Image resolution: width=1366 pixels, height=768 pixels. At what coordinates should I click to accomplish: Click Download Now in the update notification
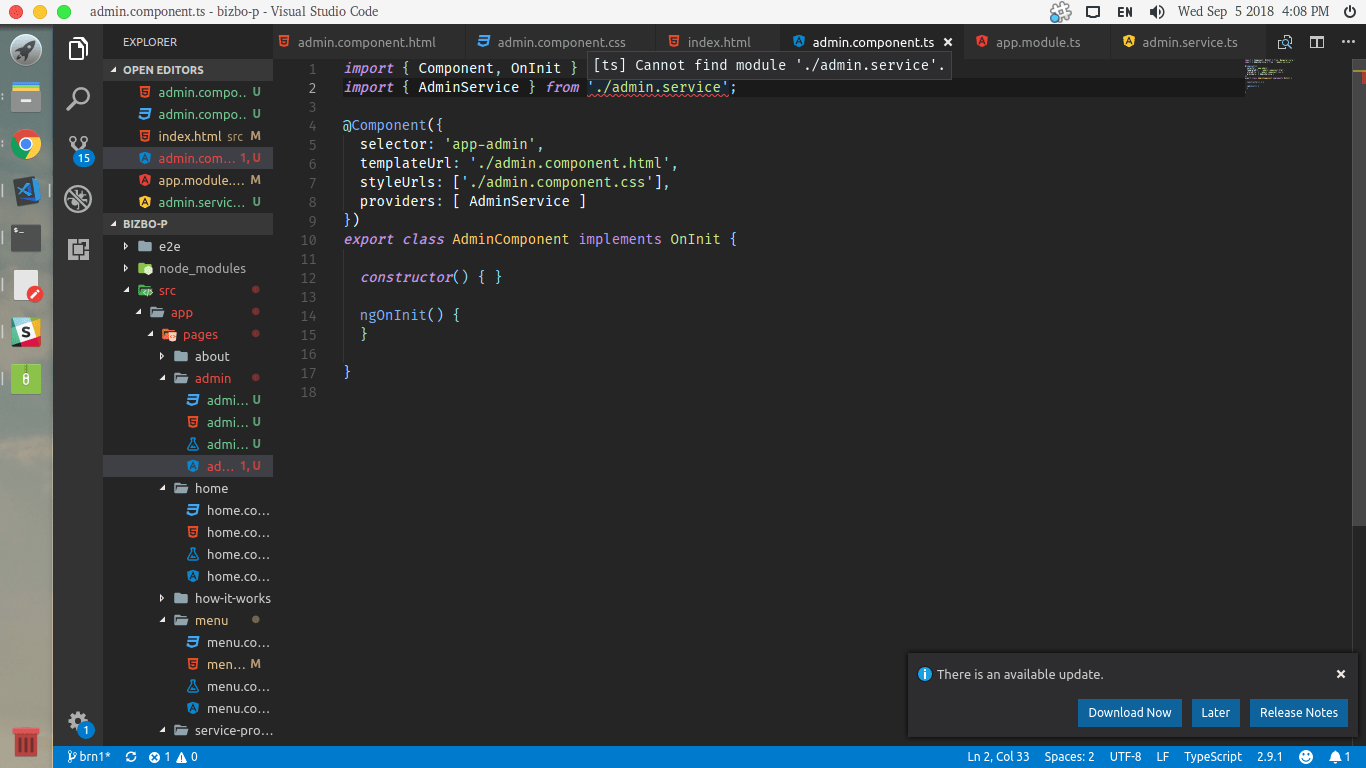[x=1129, y=712]
